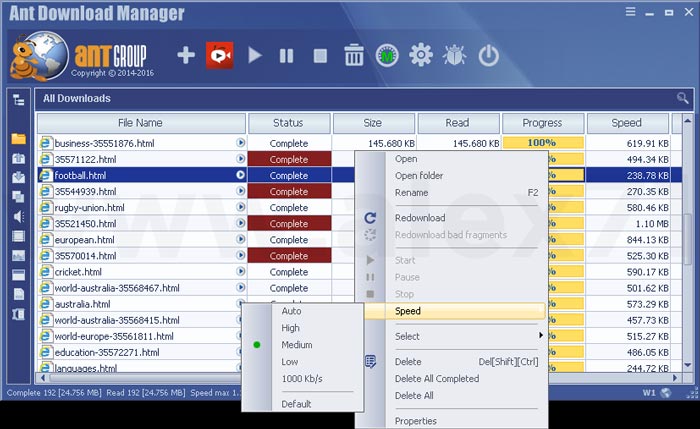This screenshot has width=700, height=429.
Task: Select the yellow folder sidebar icon
Action: coord(18,139)
